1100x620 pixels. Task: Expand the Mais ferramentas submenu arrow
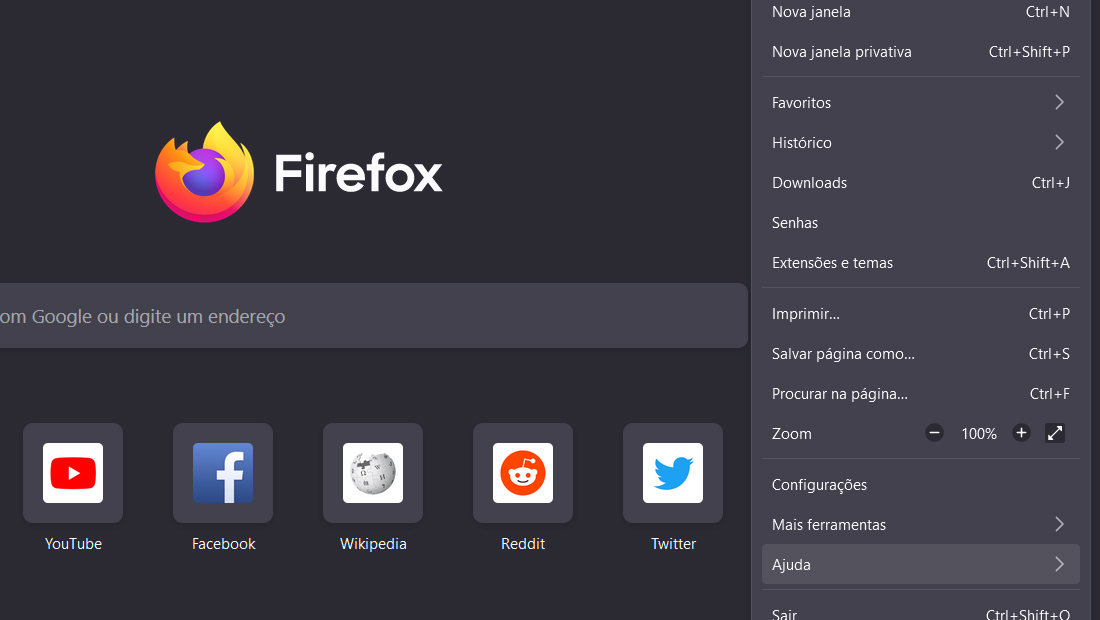tap(1059, 525)
